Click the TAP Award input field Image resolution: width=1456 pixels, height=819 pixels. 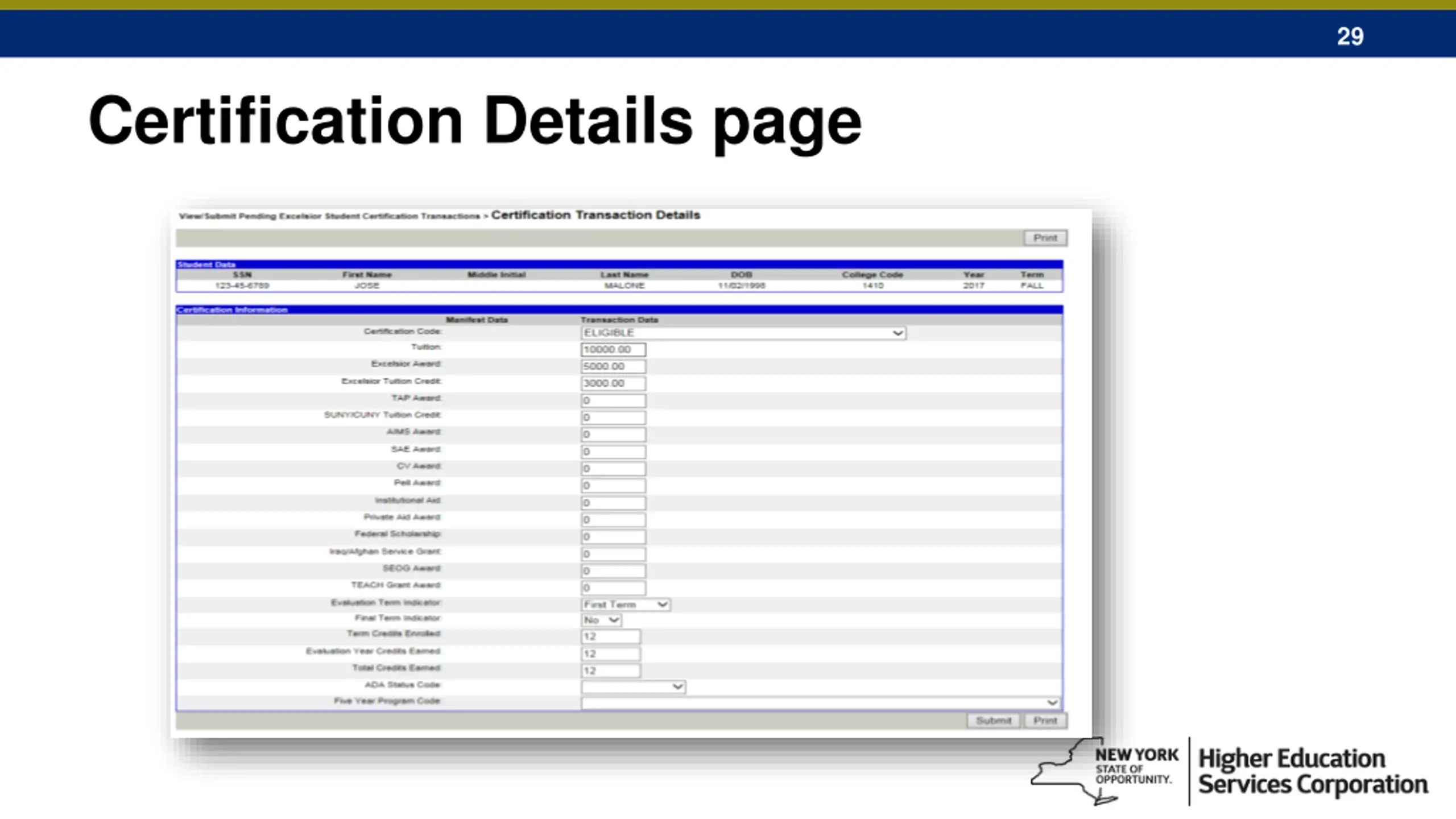point(613,400)
